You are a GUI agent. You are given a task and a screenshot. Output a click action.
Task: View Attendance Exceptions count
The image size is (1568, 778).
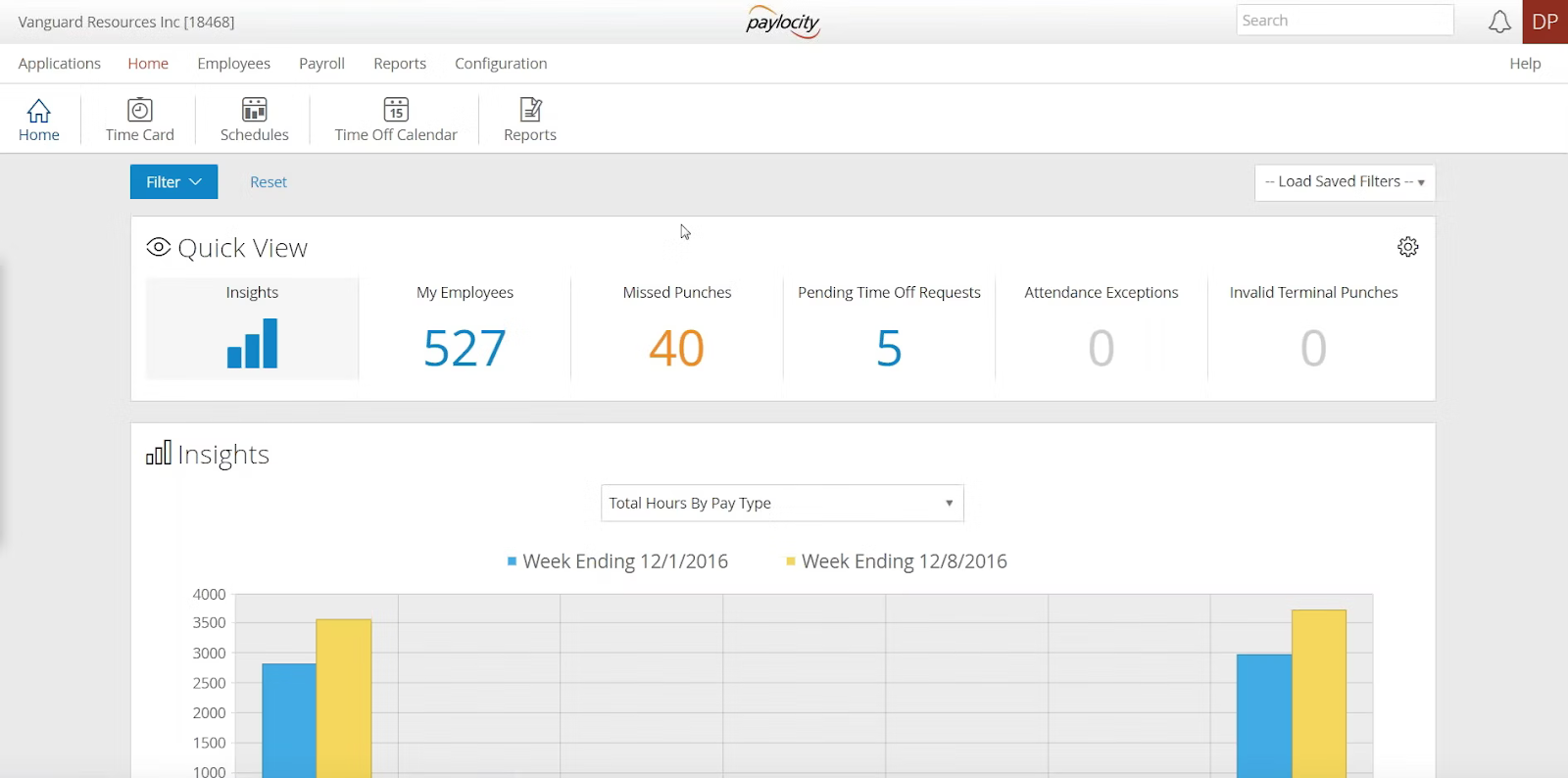(x=1102, y=348)
